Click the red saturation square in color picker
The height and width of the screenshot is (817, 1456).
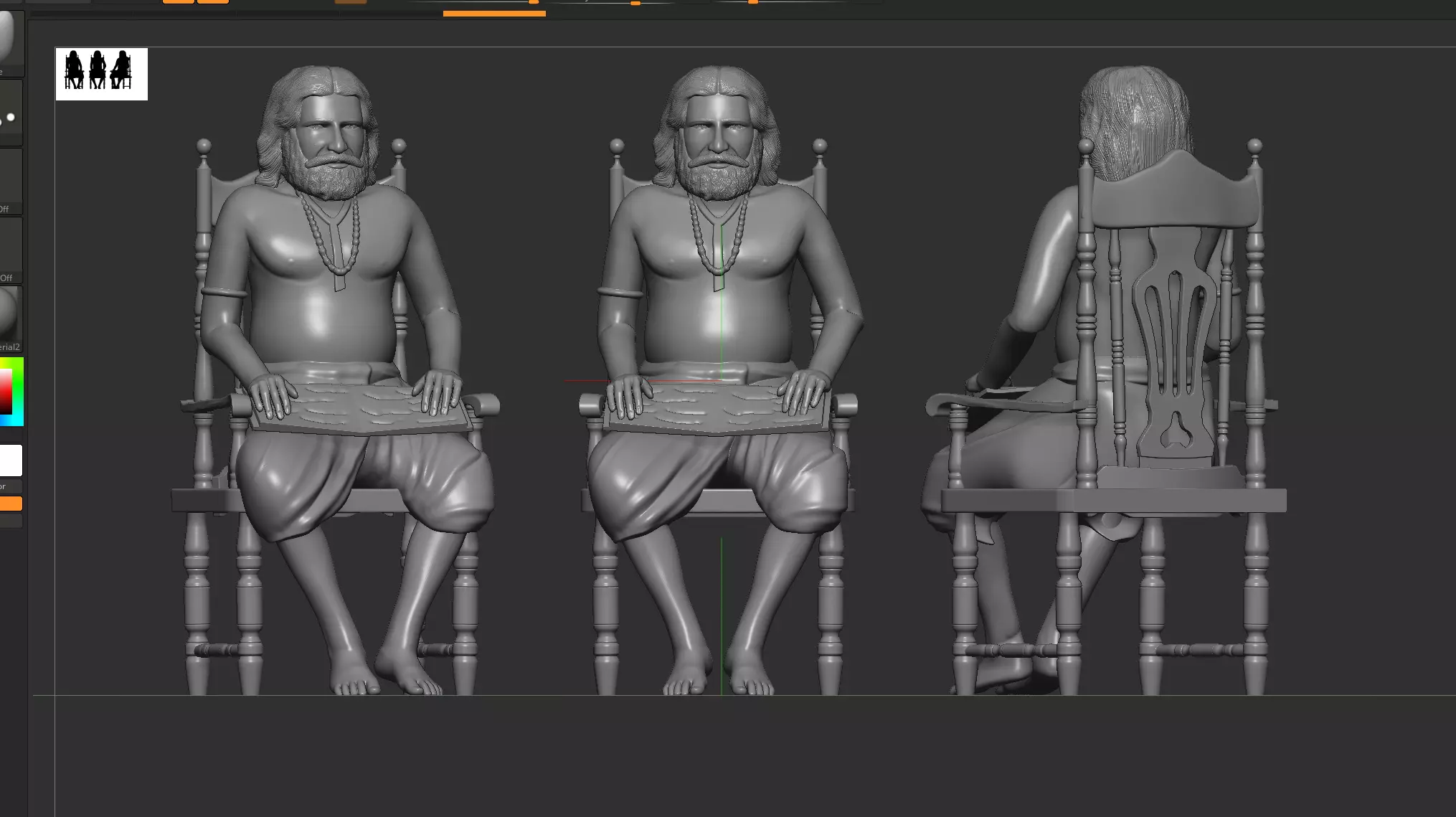(x=5, y=392)
